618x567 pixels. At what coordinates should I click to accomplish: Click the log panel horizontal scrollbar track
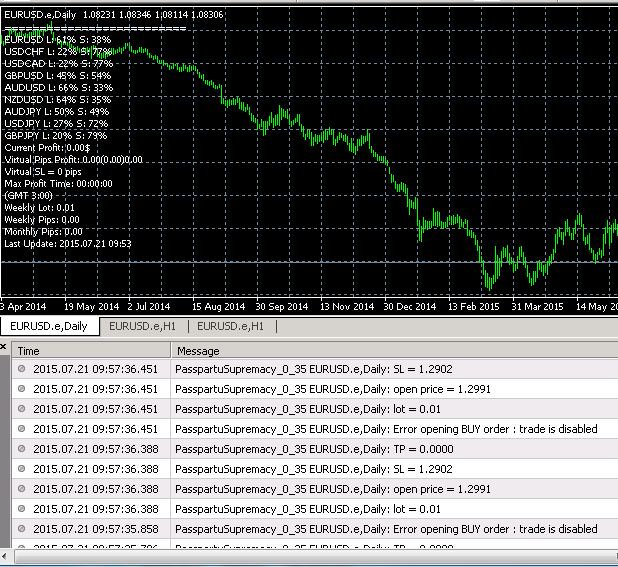[315, 557]
